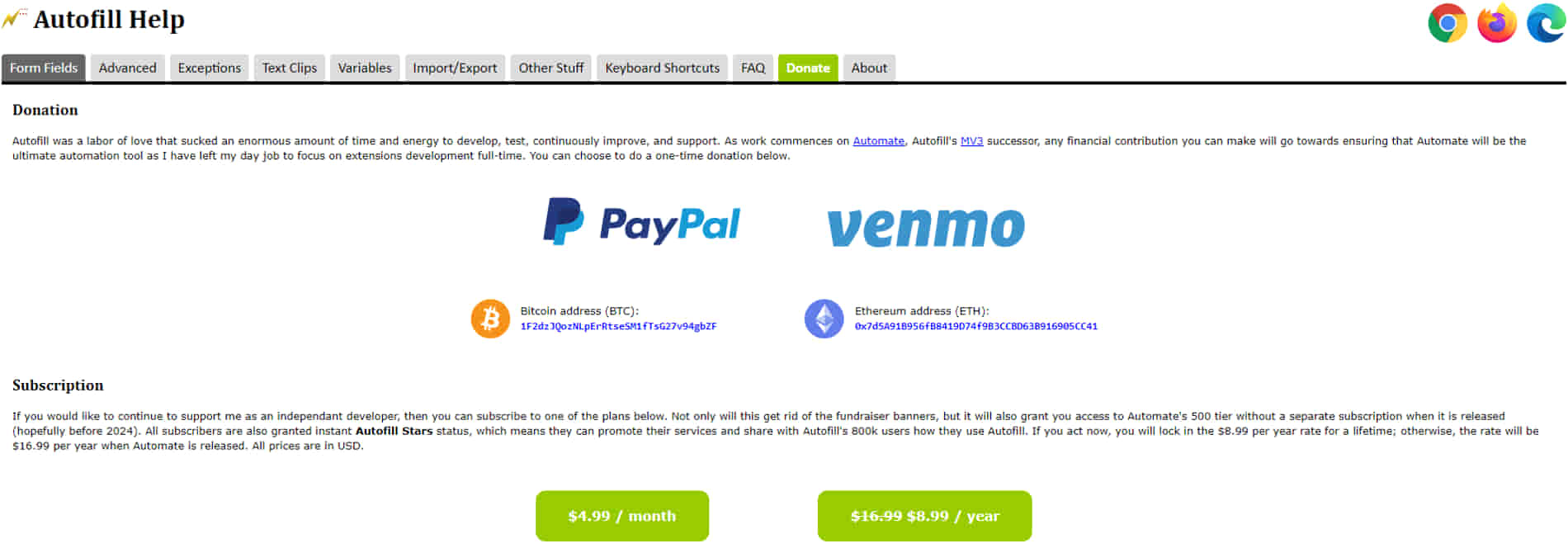The image size is (1568, 553).
Task: Click the Microsoft Edge browser icon
Action: (x=1546, y=23)
